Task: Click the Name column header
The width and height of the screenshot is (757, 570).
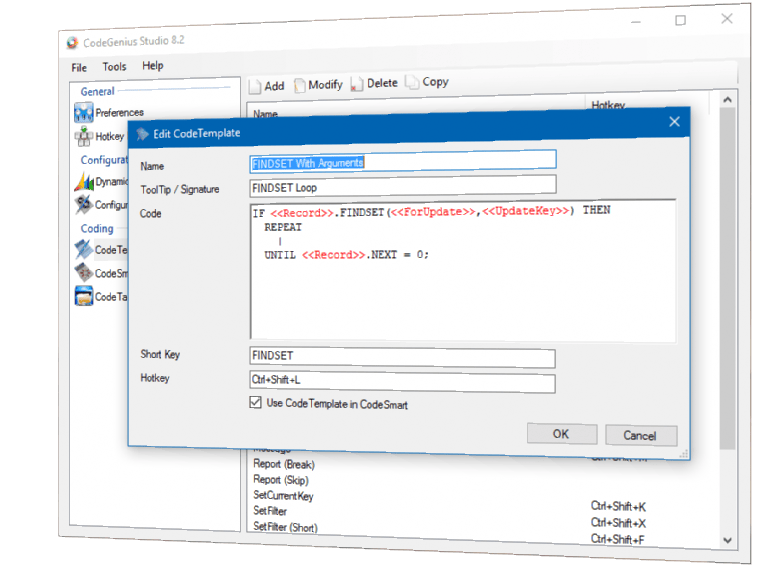Action: coord(266,114)
